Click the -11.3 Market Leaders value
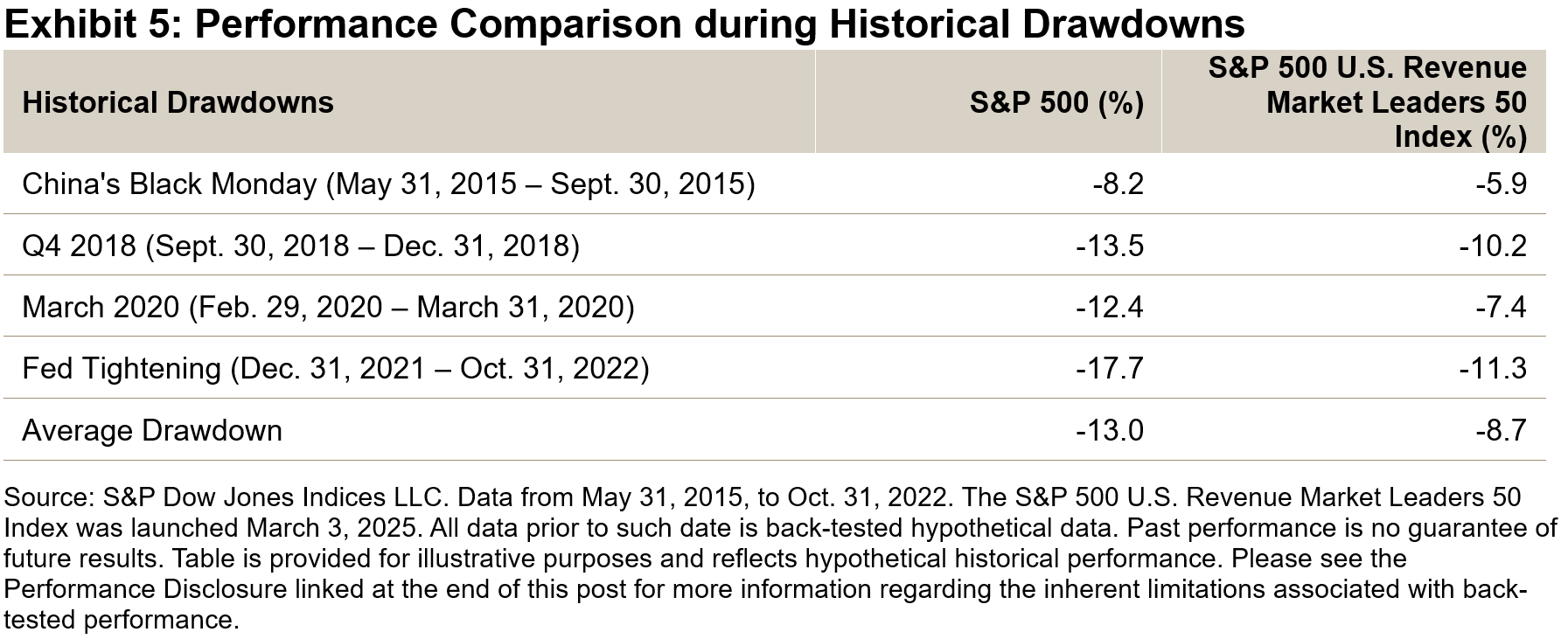This screenshot has height=639, width=1568. (1492, 369)
